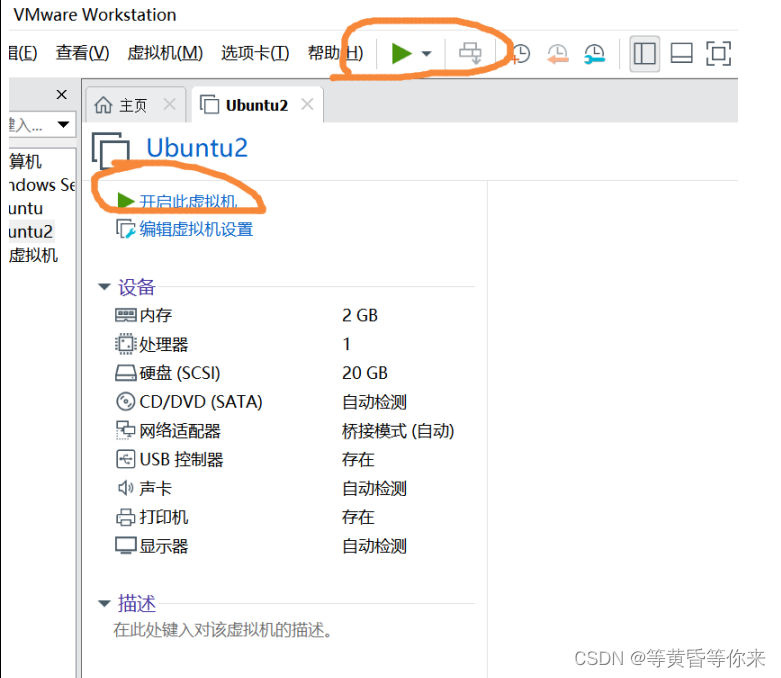781x678 pixels.
Task: Click the send Ctrl+Alt+Del toolbar icon
Action: [x=470, y=53]
